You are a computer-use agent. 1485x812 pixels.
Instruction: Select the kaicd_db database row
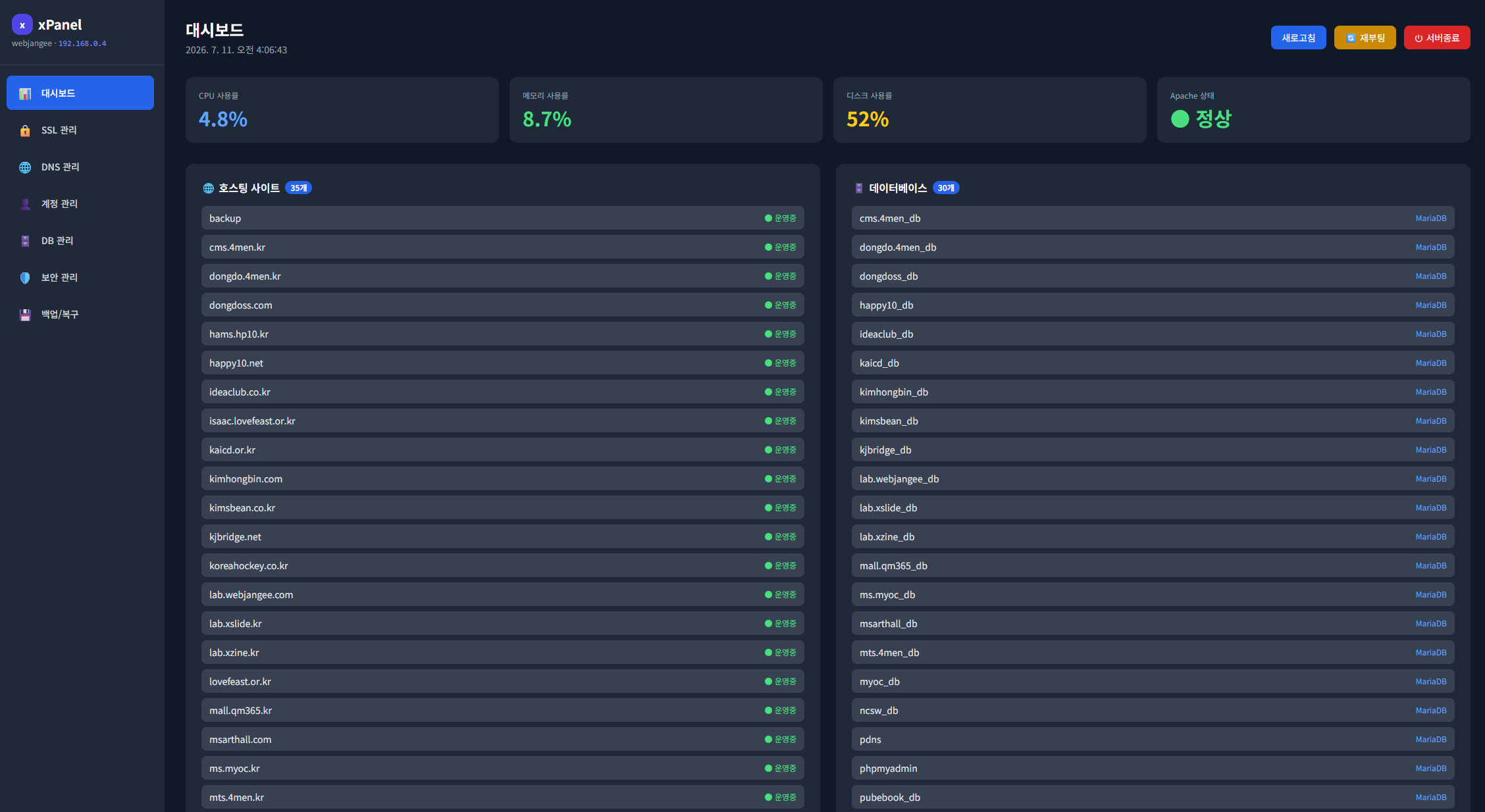click(1153, 363)
